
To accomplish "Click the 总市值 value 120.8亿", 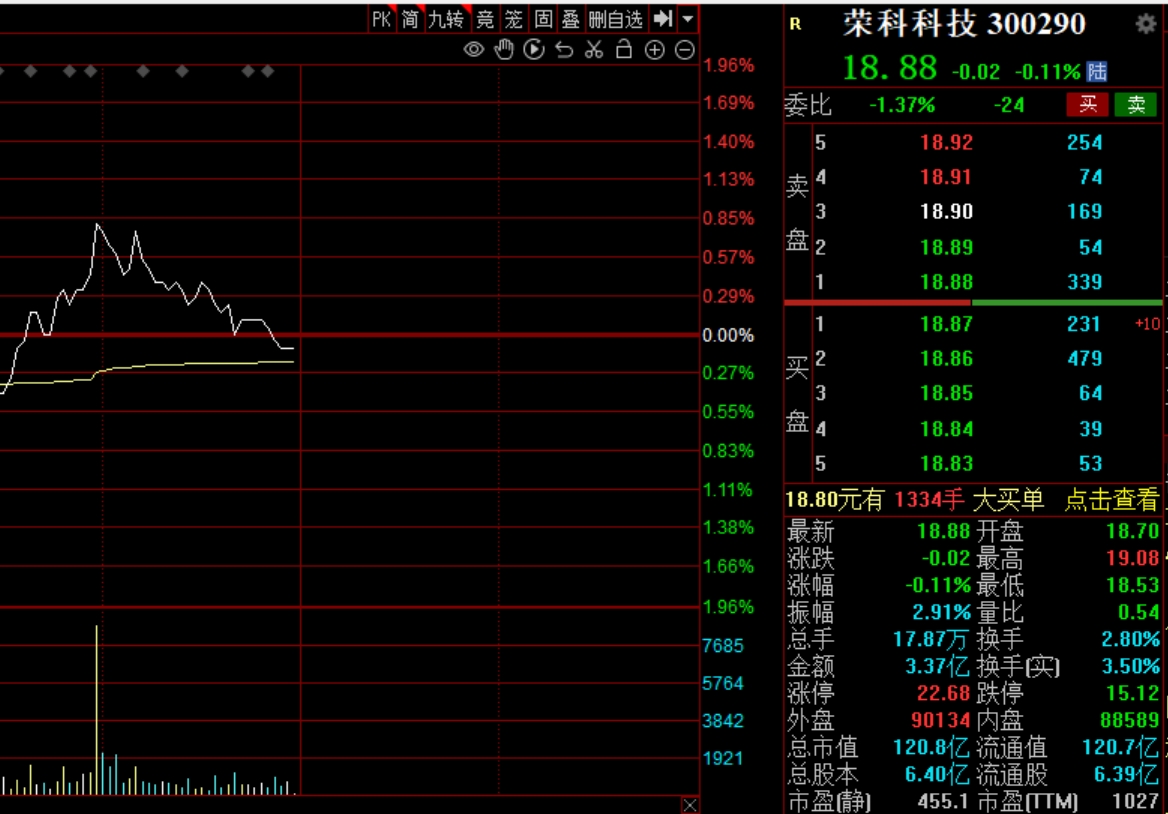I will 931,747.
